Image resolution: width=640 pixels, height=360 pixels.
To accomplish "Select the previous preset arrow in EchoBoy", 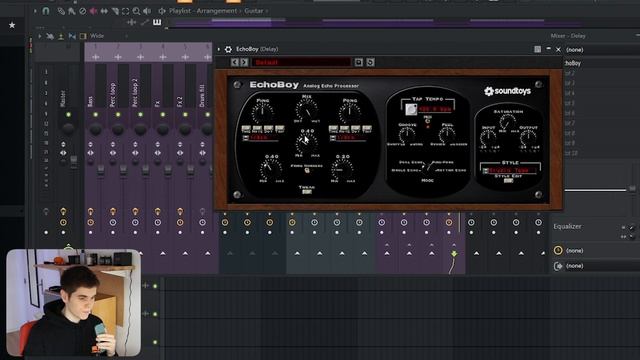I will (x=234, y=62).
